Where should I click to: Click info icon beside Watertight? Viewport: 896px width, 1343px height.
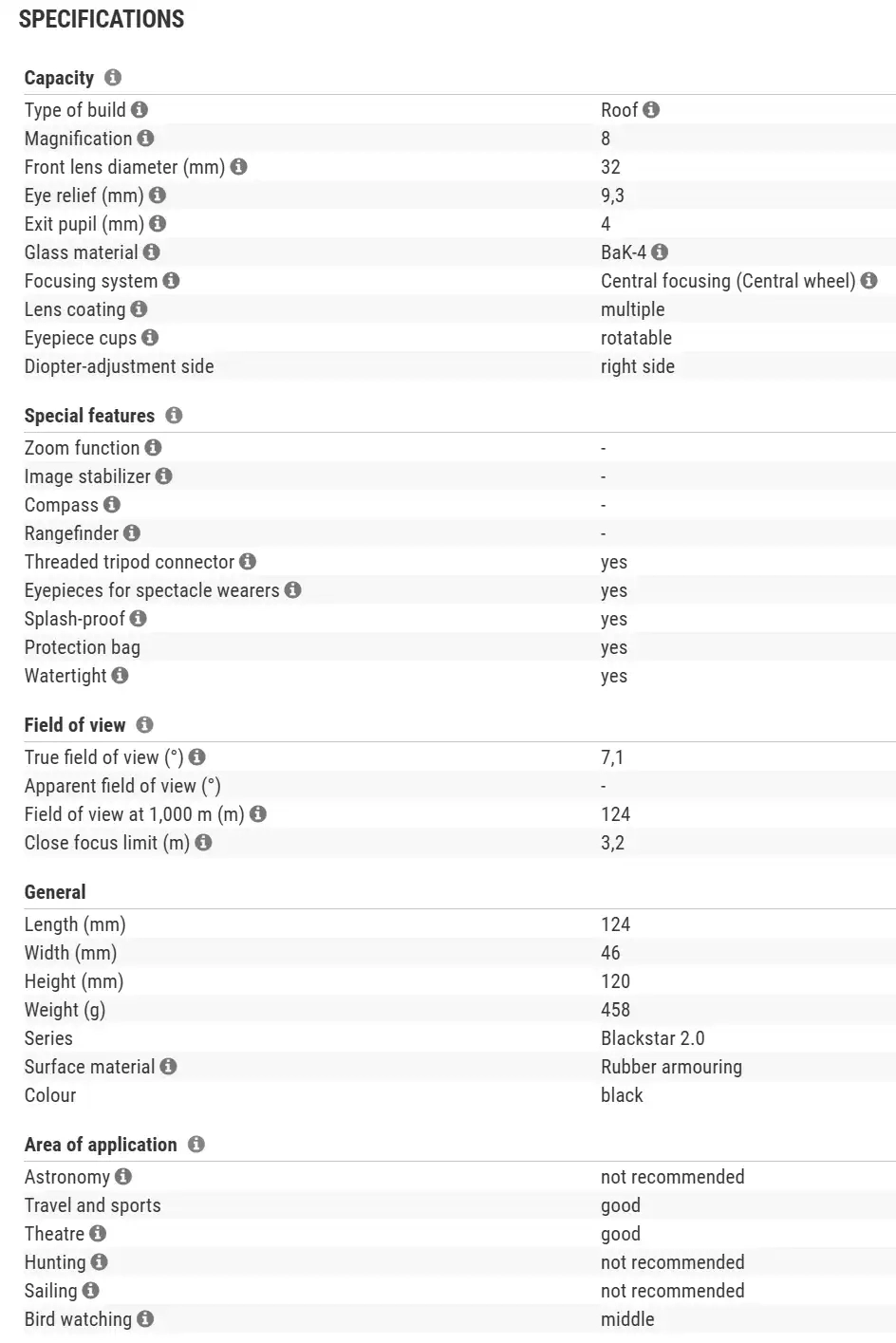tap(120, 676)
